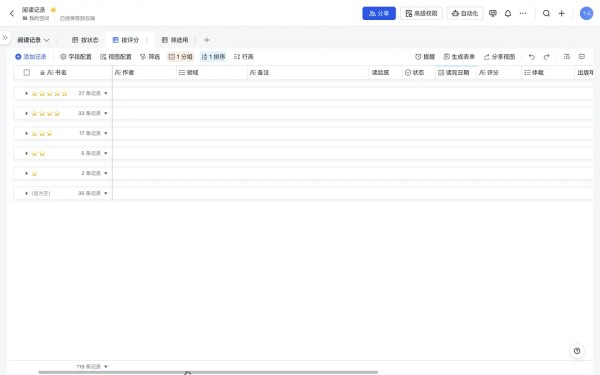Open the notification bell

coord(508,13)
